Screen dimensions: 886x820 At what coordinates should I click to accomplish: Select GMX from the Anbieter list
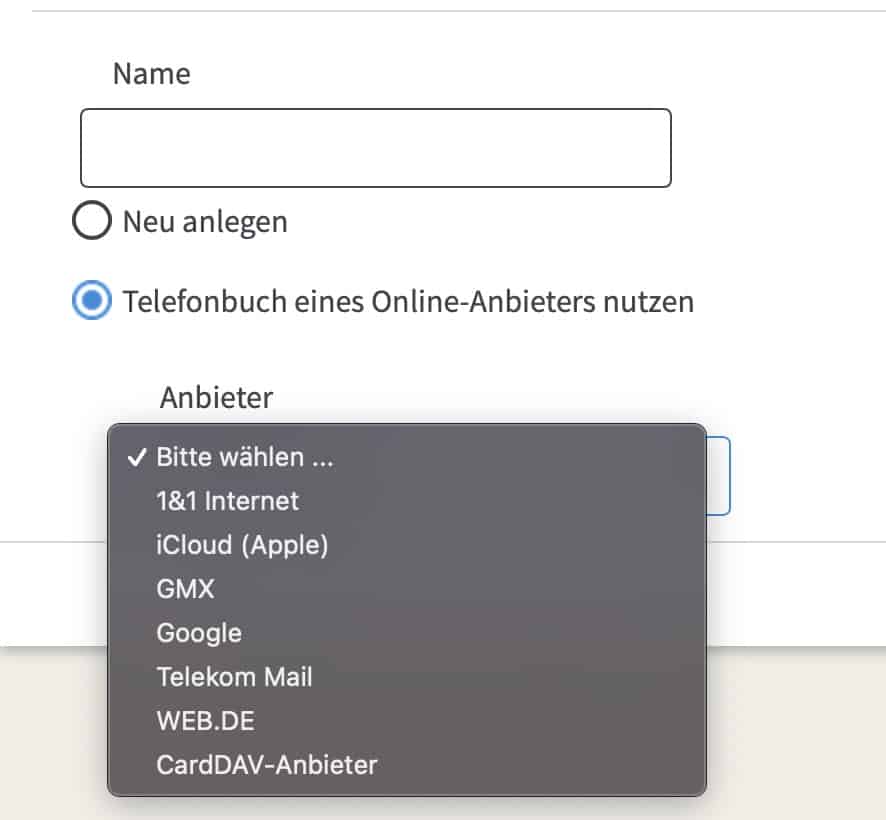pyautogui.click(x=406, y=589)
